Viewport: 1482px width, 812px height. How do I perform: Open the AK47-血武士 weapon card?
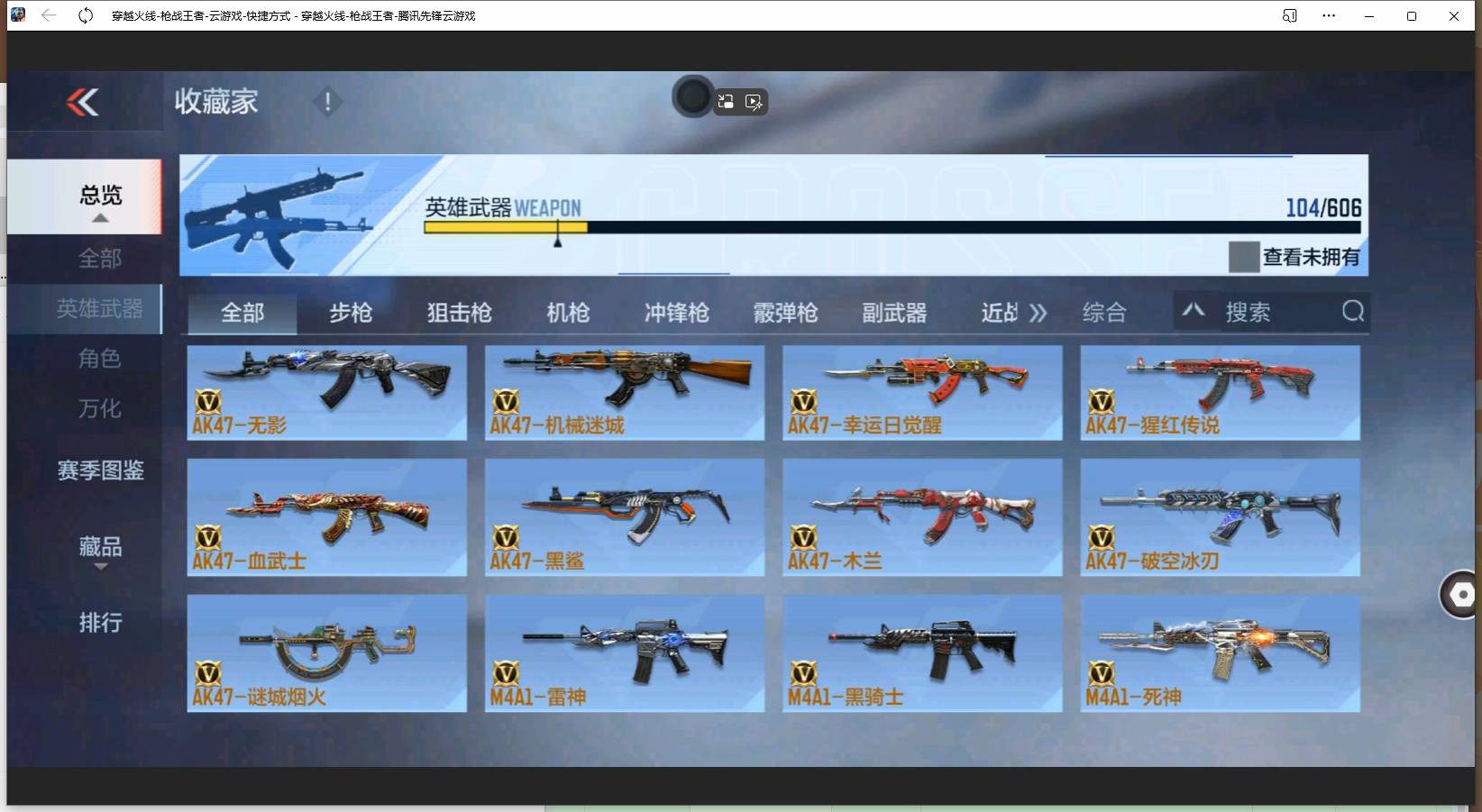tap(326, 517)
